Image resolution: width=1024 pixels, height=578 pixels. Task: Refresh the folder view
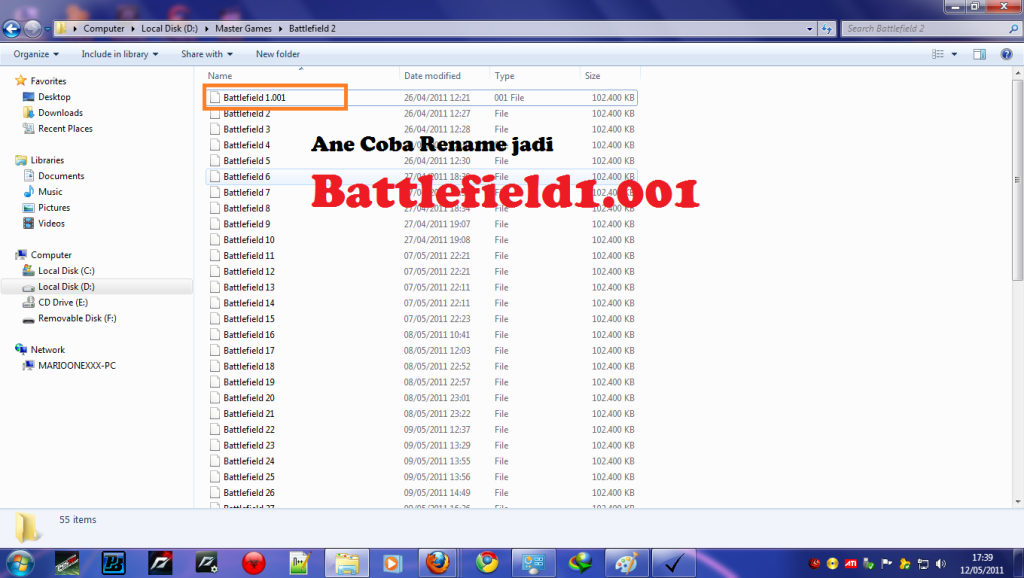[x=827, y=29]
